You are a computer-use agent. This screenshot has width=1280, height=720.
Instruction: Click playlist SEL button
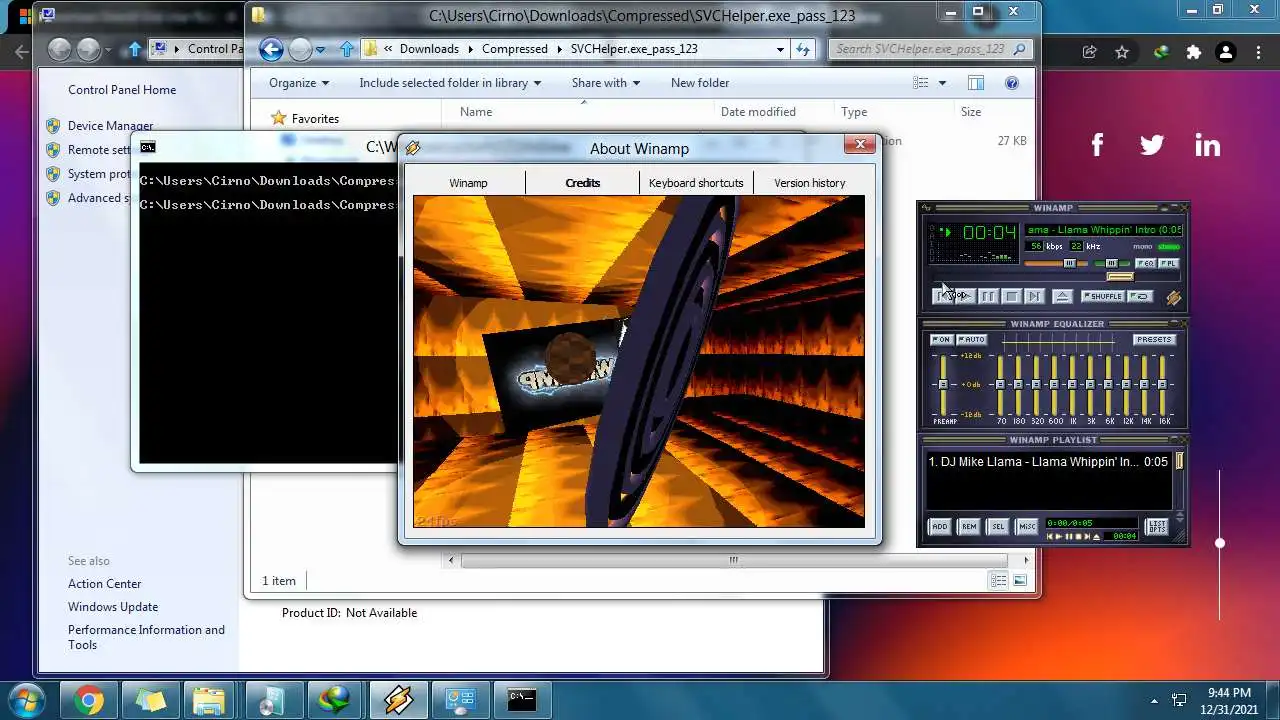(x=998, y=526)
